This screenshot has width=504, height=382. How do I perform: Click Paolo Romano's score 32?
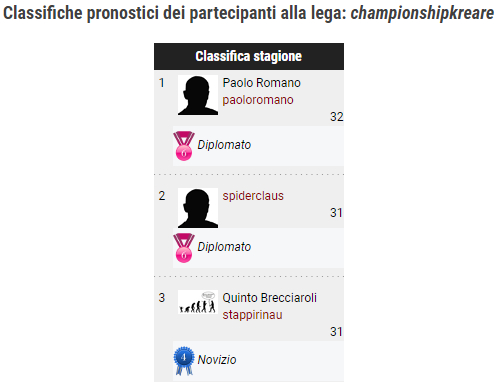click(337, 117)
